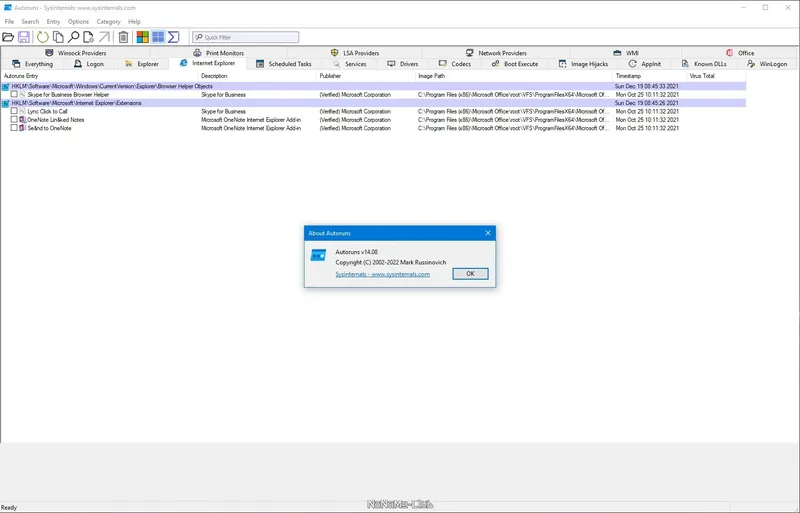Sort by Timestamp column header
Viewport: 800px width, 513px height.
pyautogui.click(x=649, y=76)
